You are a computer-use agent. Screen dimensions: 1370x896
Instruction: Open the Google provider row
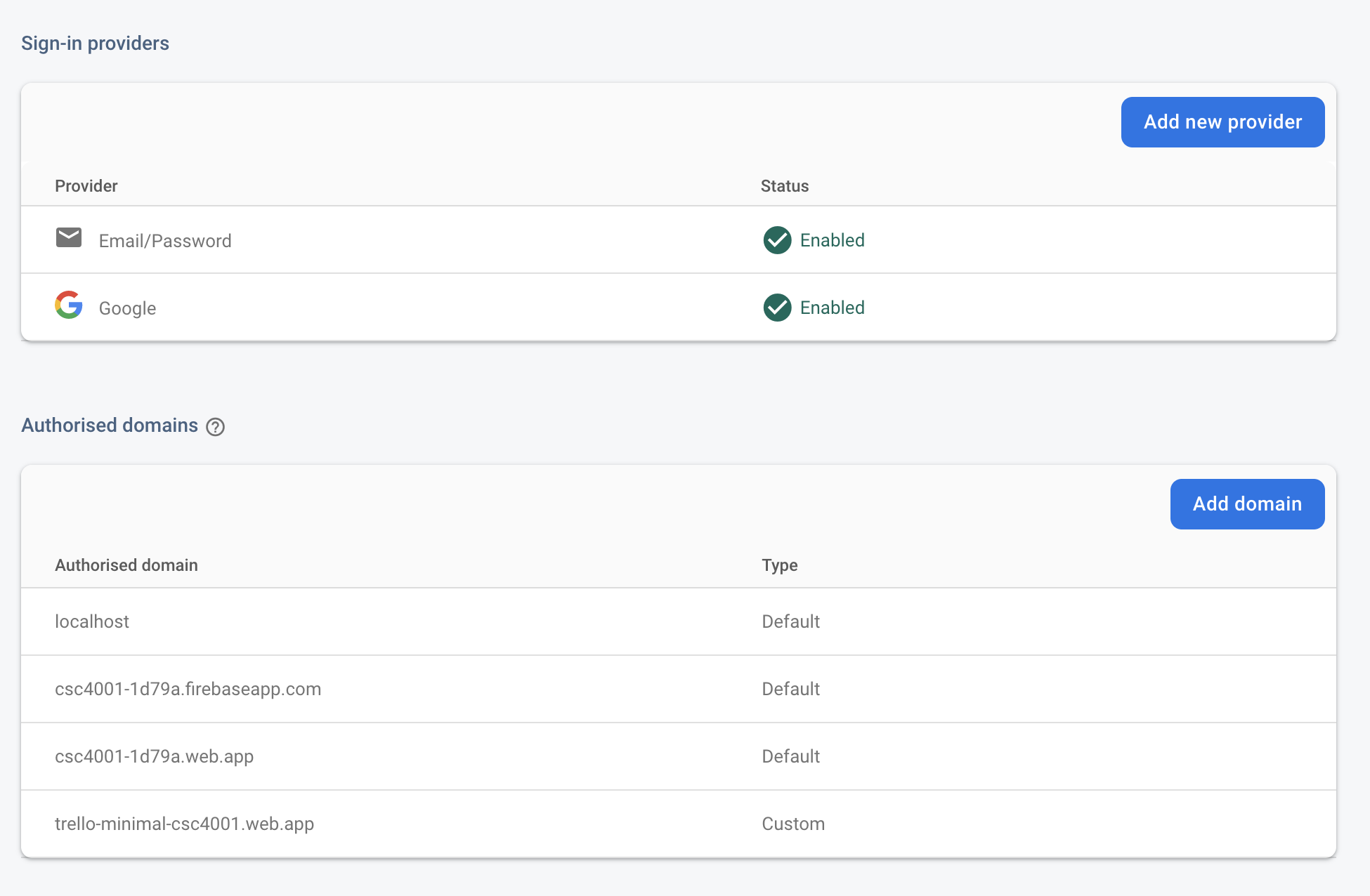click(x=127, y=308)
